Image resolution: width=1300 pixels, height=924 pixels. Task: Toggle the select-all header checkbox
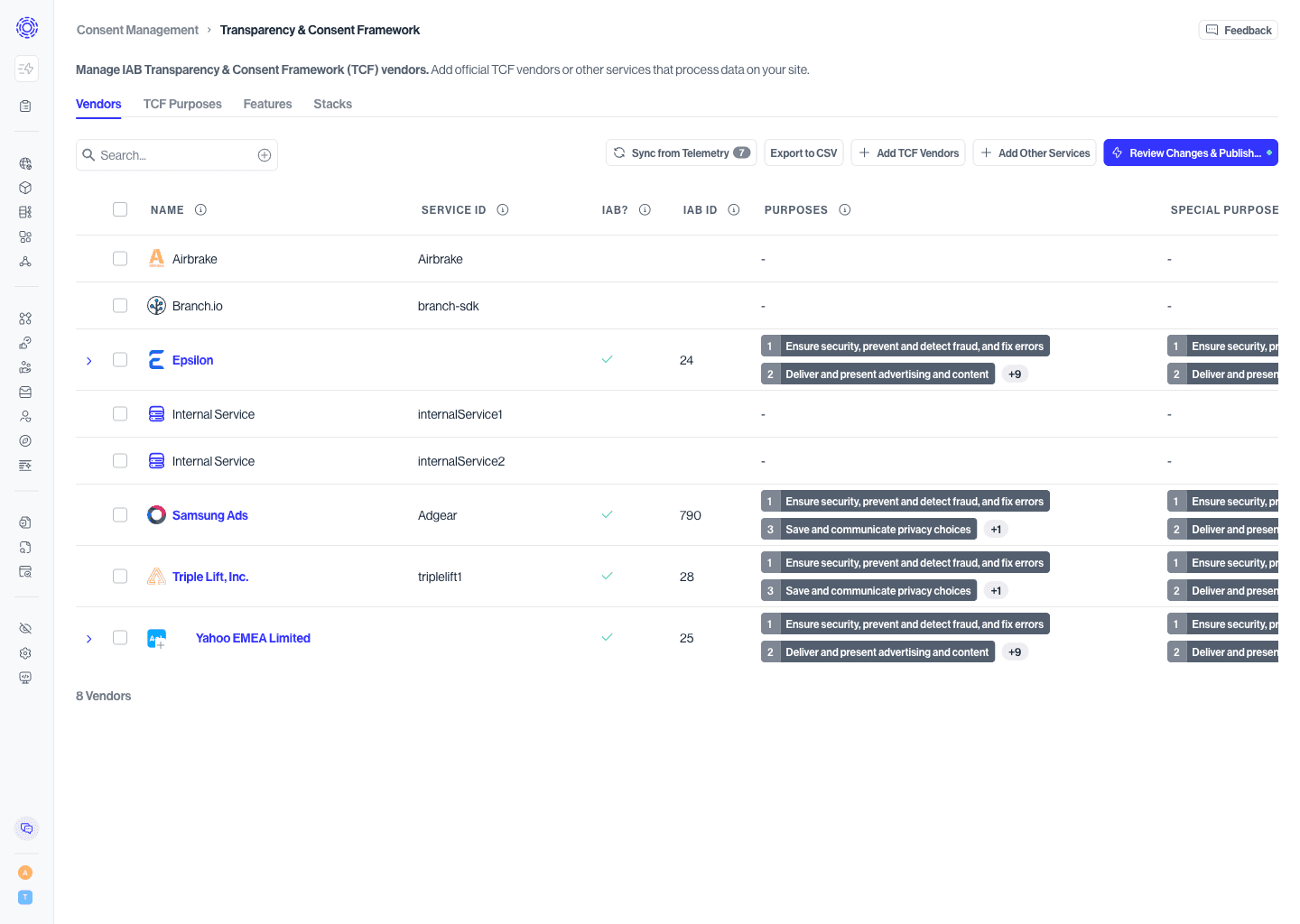point(120,209)
